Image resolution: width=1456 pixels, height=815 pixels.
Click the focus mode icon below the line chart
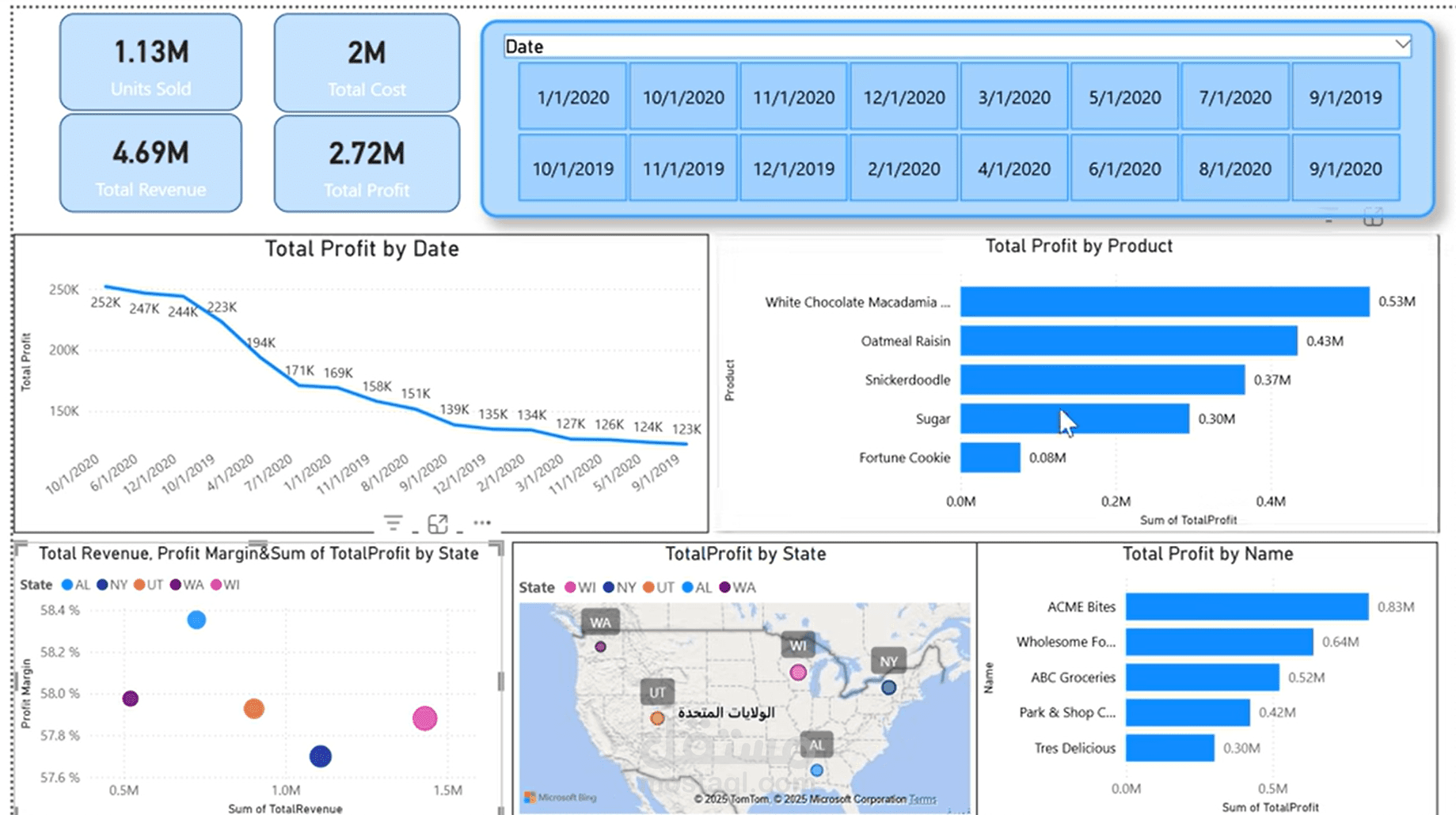(x=438, y=523)
